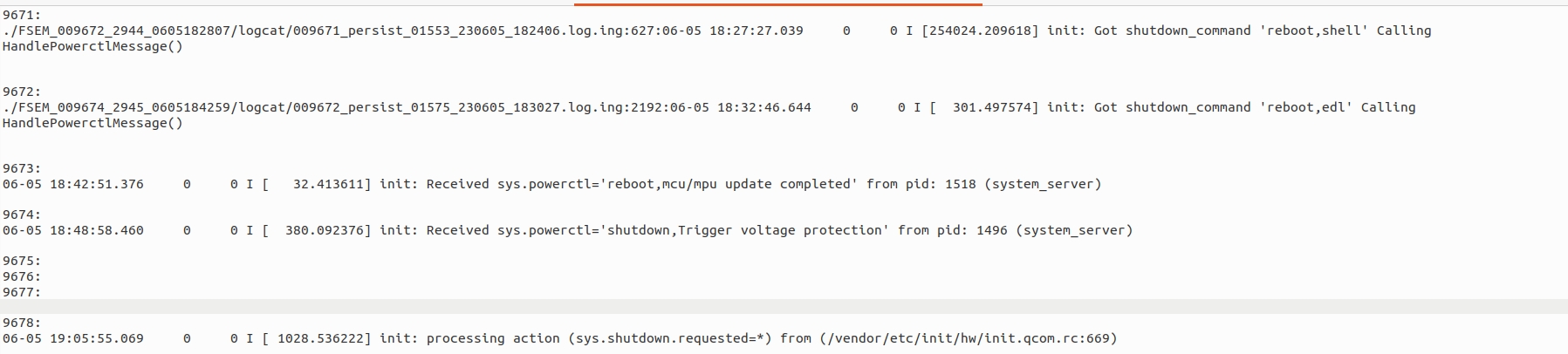1568x354 pixels.
Task: Click the empty line label "9675:"
Action: [22, 261]
